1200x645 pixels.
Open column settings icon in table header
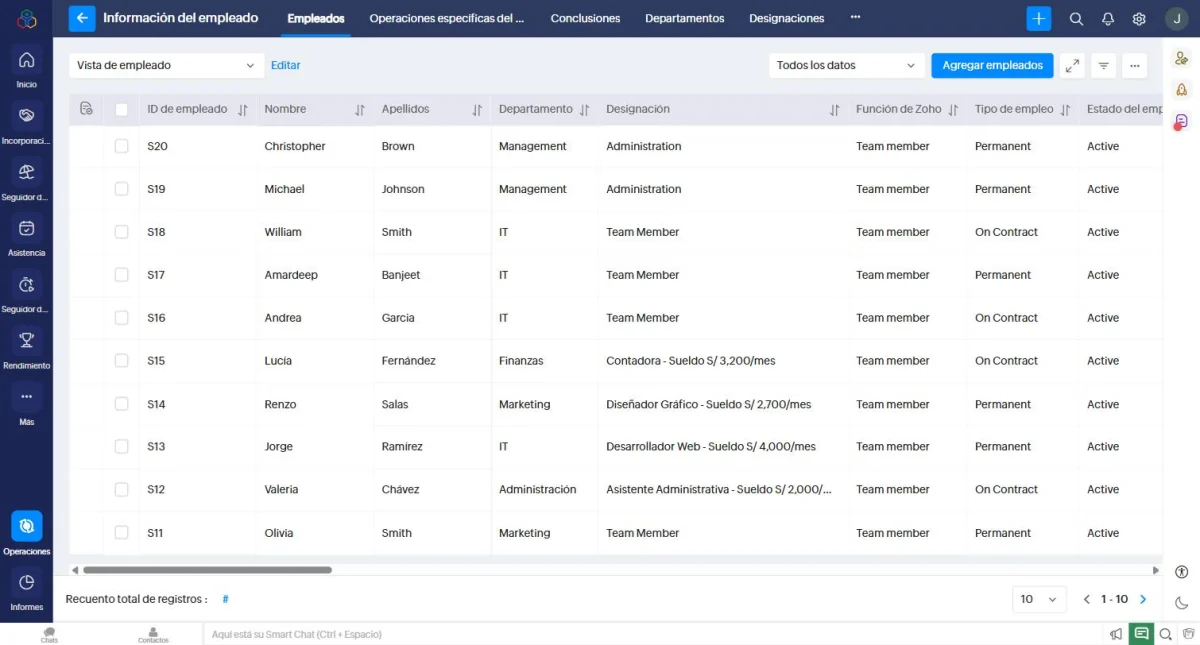(x=86, y=109)
